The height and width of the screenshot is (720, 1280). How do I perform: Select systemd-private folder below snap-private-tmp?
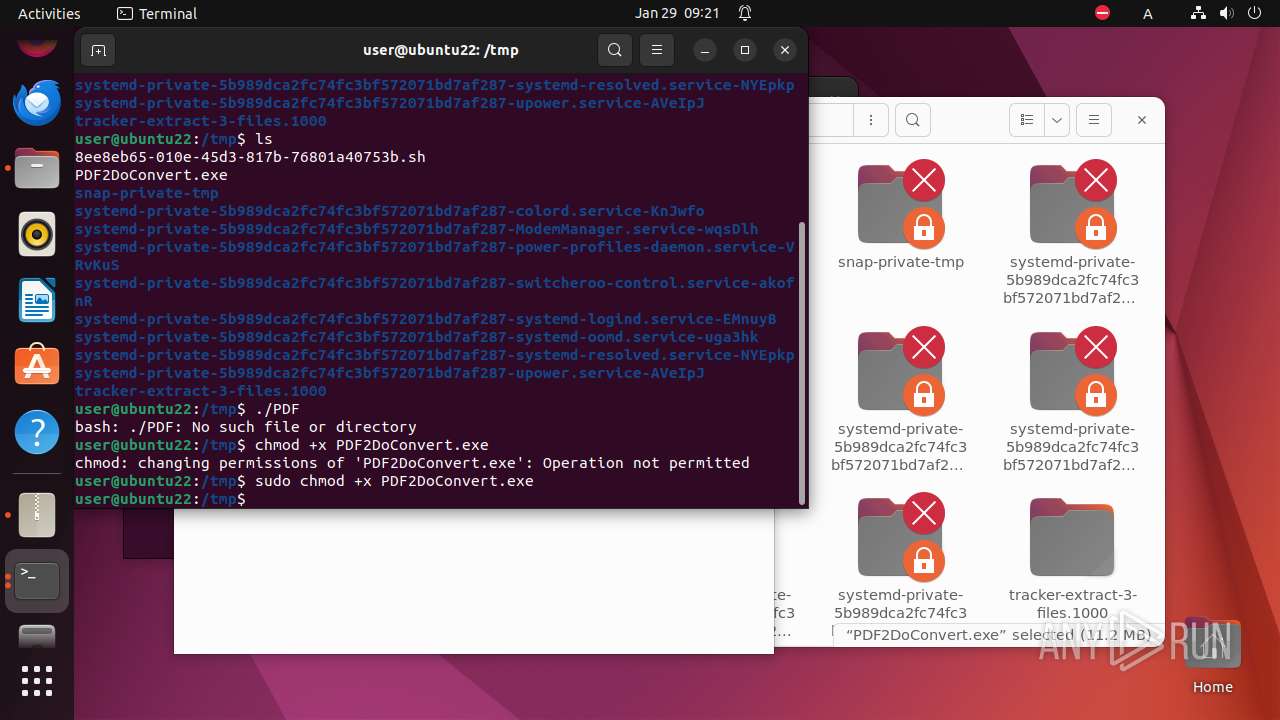[901, 399]
